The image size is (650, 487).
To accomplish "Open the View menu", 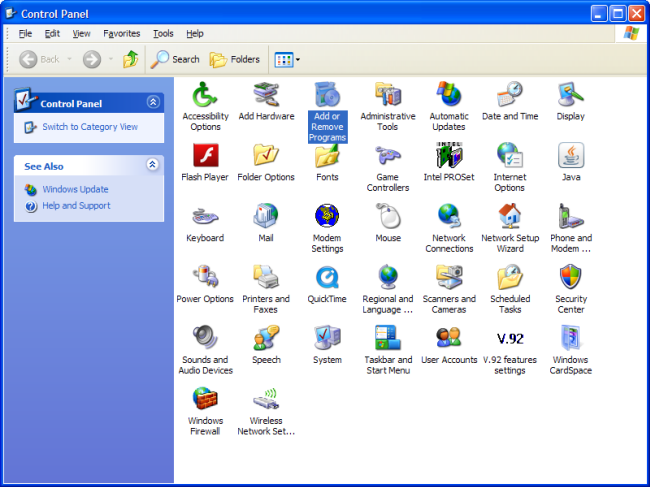I will 81,34.
